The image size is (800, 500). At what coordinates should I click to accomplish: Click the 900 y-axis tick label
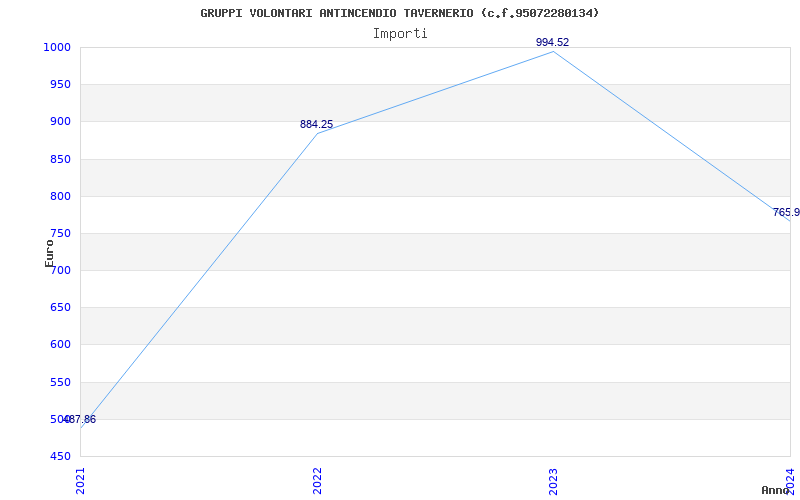coord(59,122)
